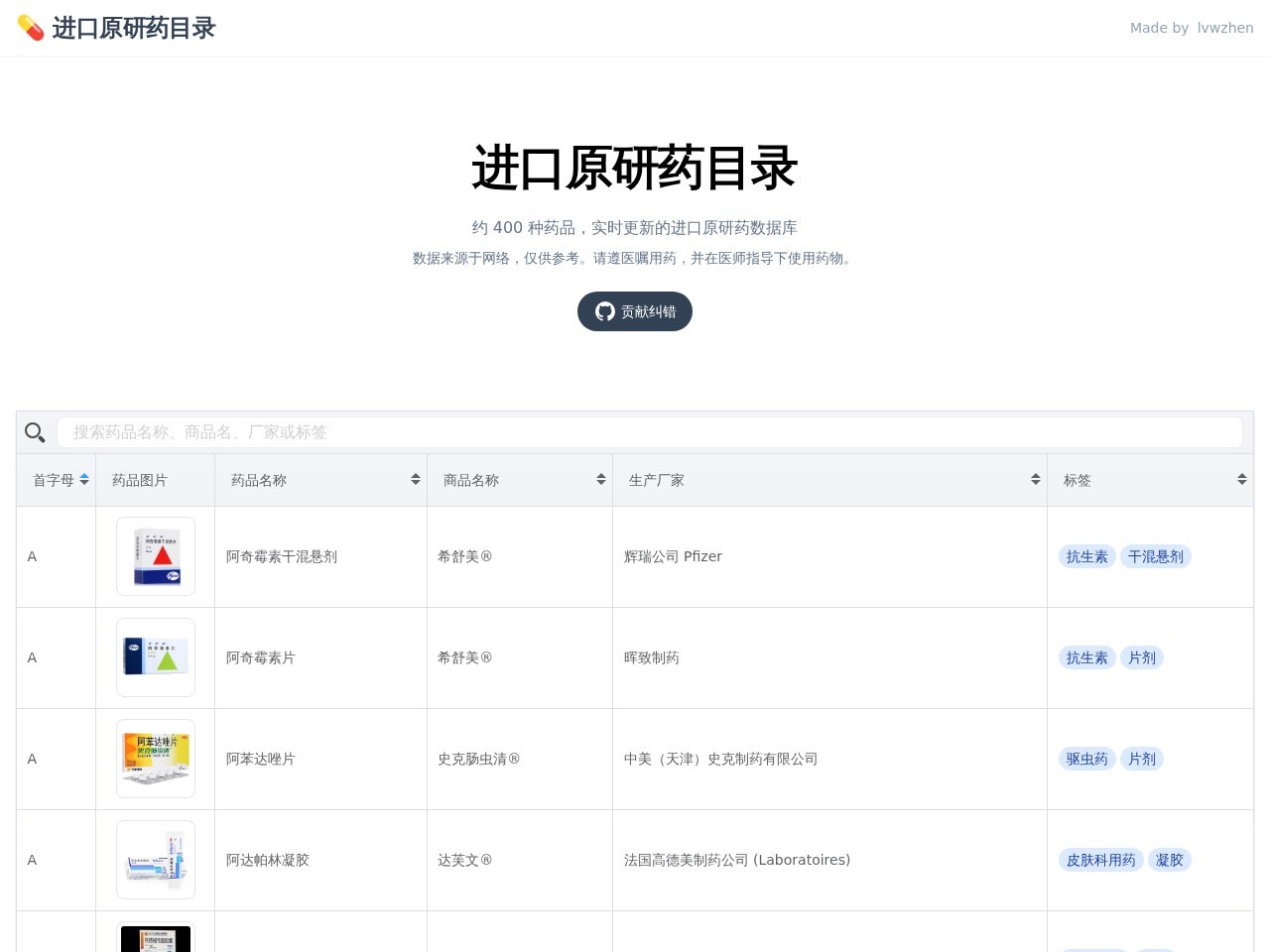The height and width of the screenshot is (952, 1270).
Task: Click the 达芙文® brand name
Action: click(465, 860)
